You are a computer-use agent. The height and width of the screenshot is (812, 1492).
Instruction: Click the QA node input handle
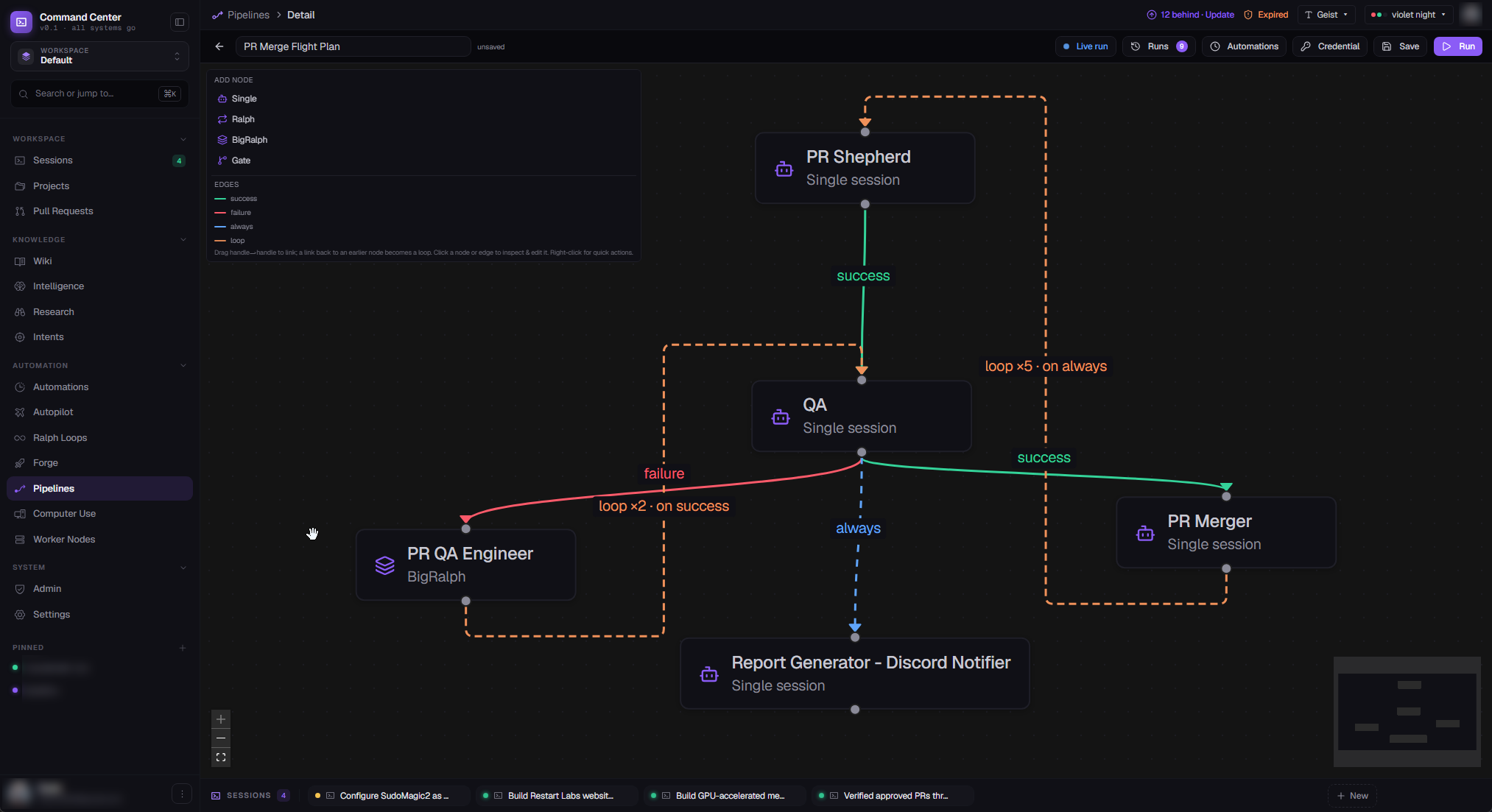[x=862, y=380]
